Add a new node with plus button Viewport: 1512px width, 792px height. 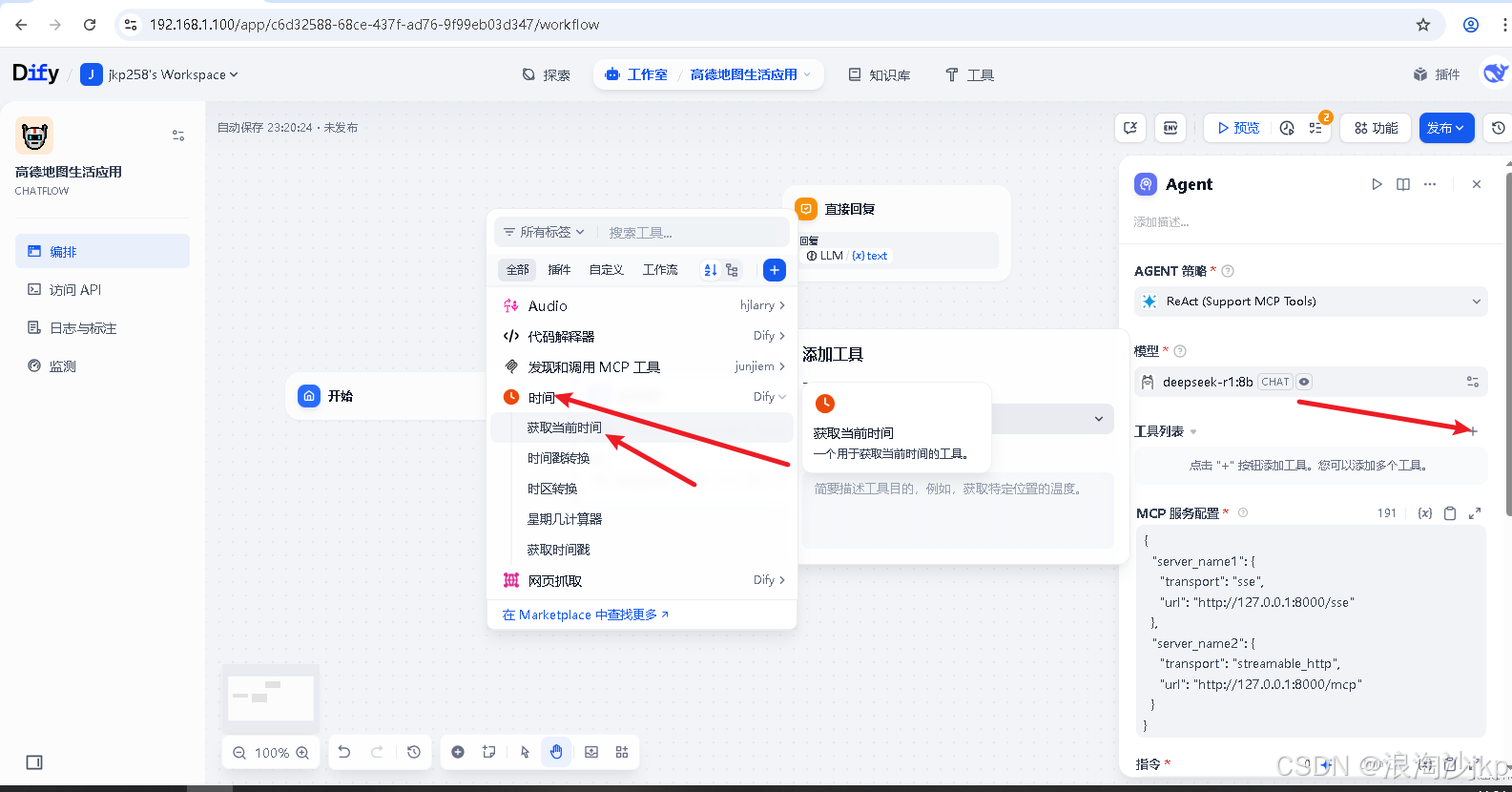[x=458, y=752]
